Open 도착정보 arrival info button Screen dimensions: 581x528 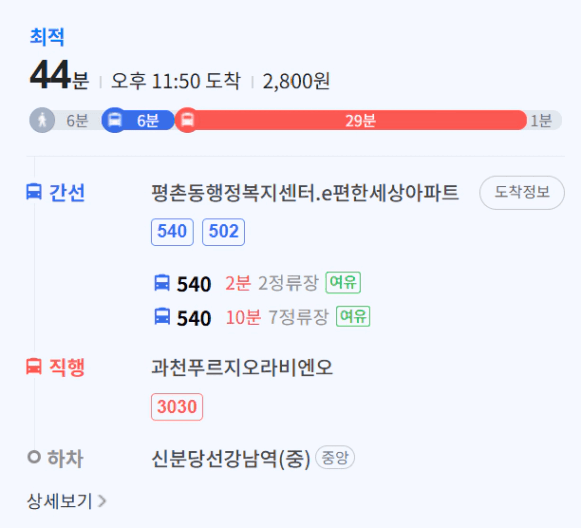(x=522, y=192)
